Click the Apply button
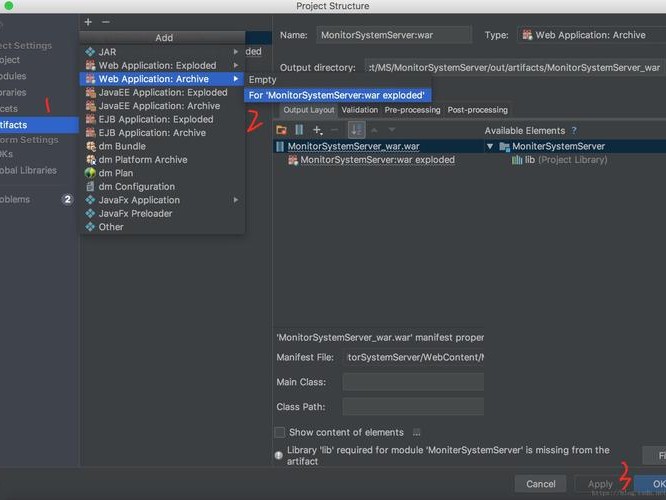This screenshot has height=500, width=666. [600, 484]
